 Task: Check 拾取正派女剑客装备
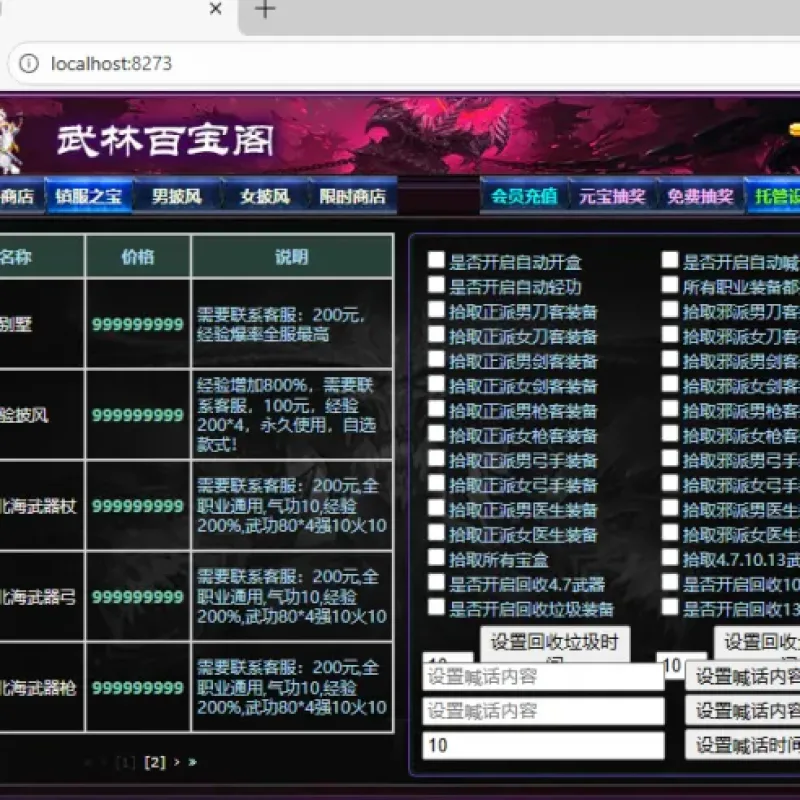tap(436, 383)
